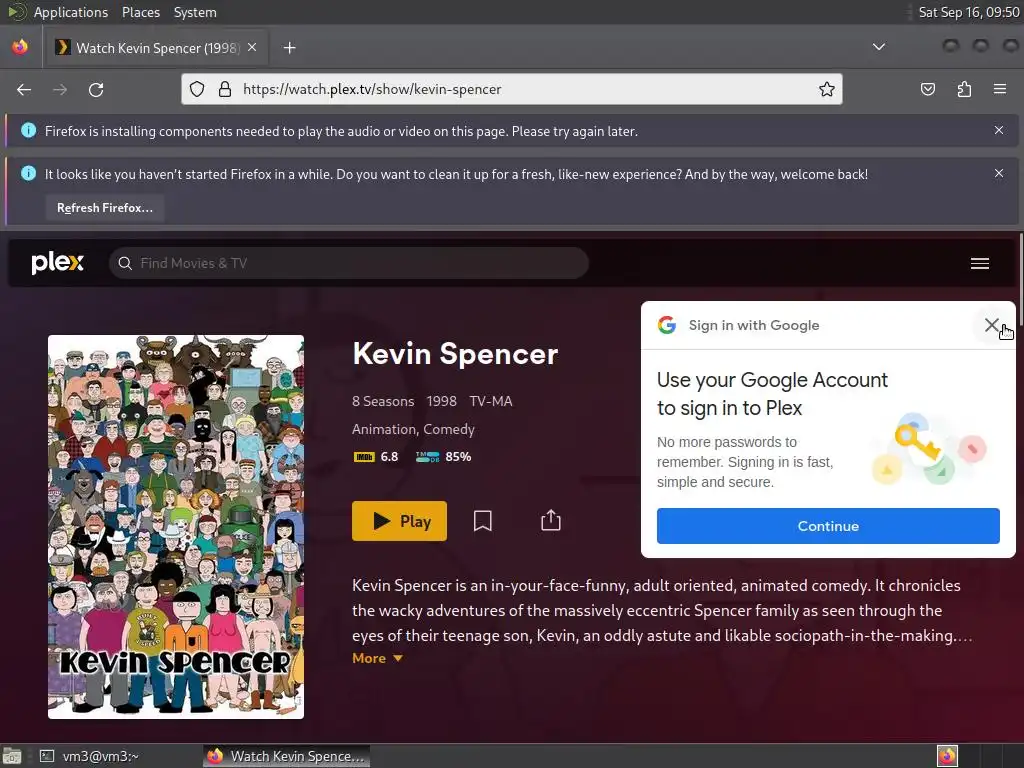
Task: Open the Pocket save icon
Action: point(927,89)
